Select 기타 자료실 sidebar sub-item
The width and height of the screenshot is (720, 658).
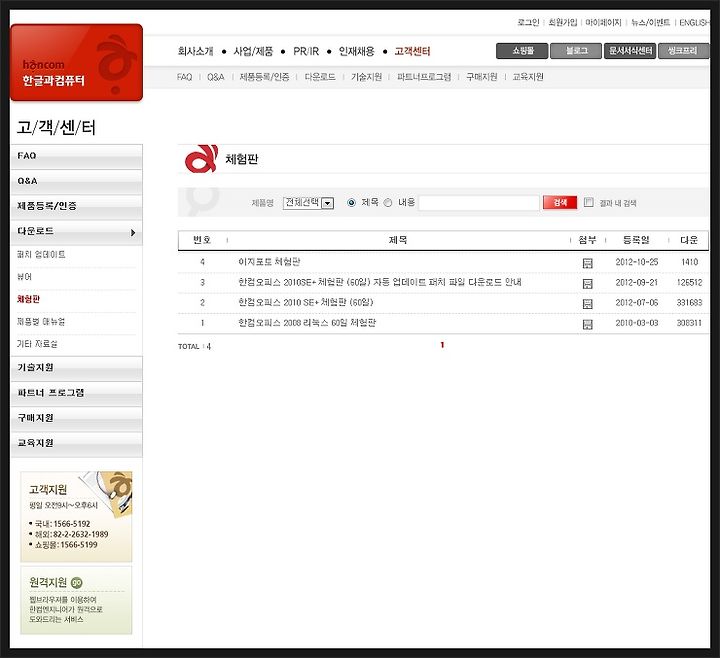click(x=37, y=344)
